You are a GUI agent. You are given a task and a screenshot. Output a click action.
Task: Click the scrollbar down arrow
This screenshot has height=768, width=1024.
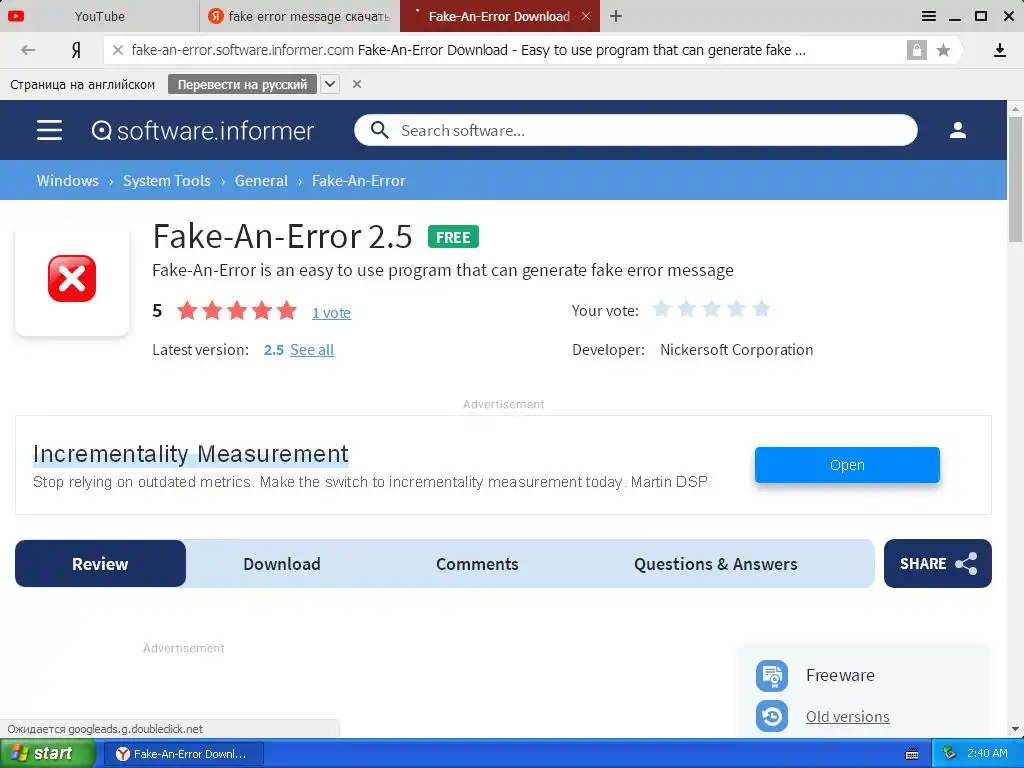click(x=1016, y=729)
